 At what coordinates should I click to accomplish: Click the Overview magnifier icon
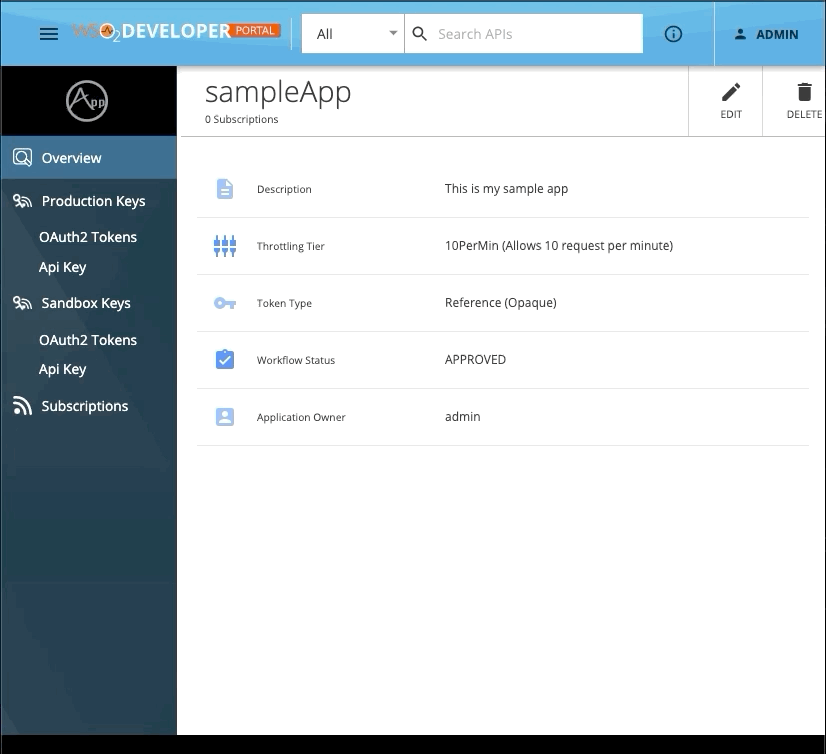(x=22, y=158)
